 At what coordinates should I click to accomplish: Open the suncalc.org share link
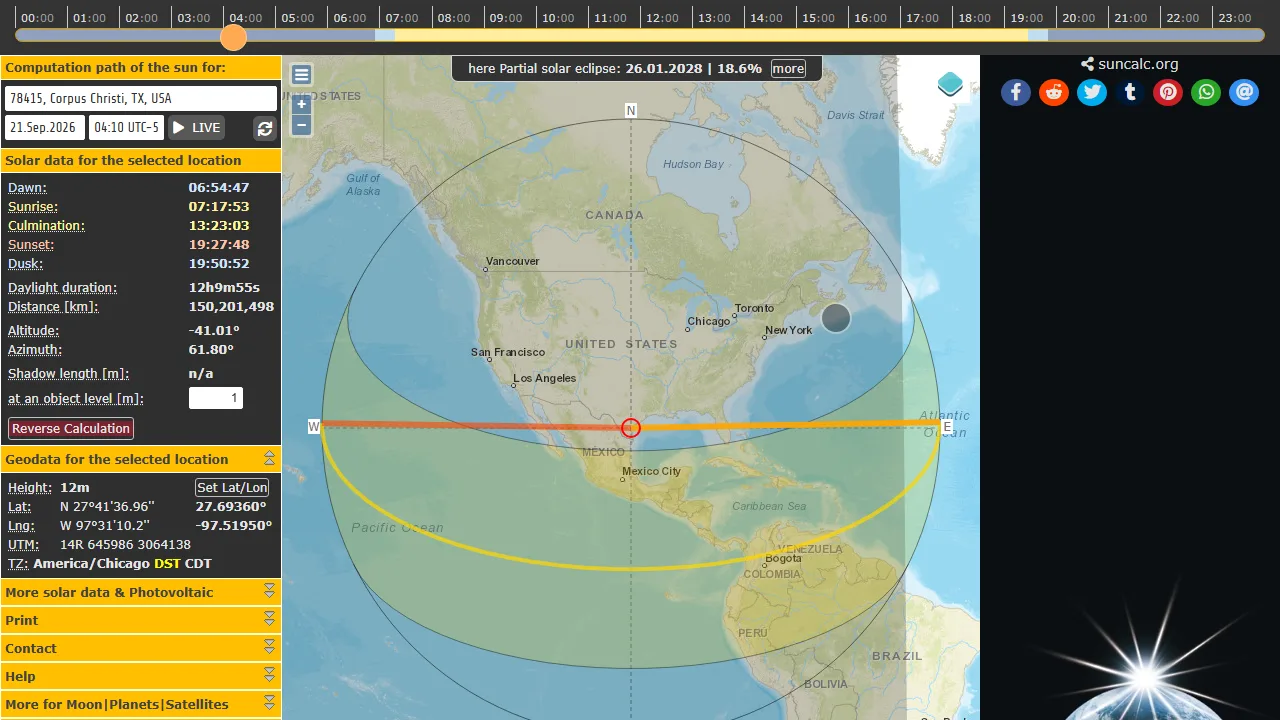coord(1130,64)
